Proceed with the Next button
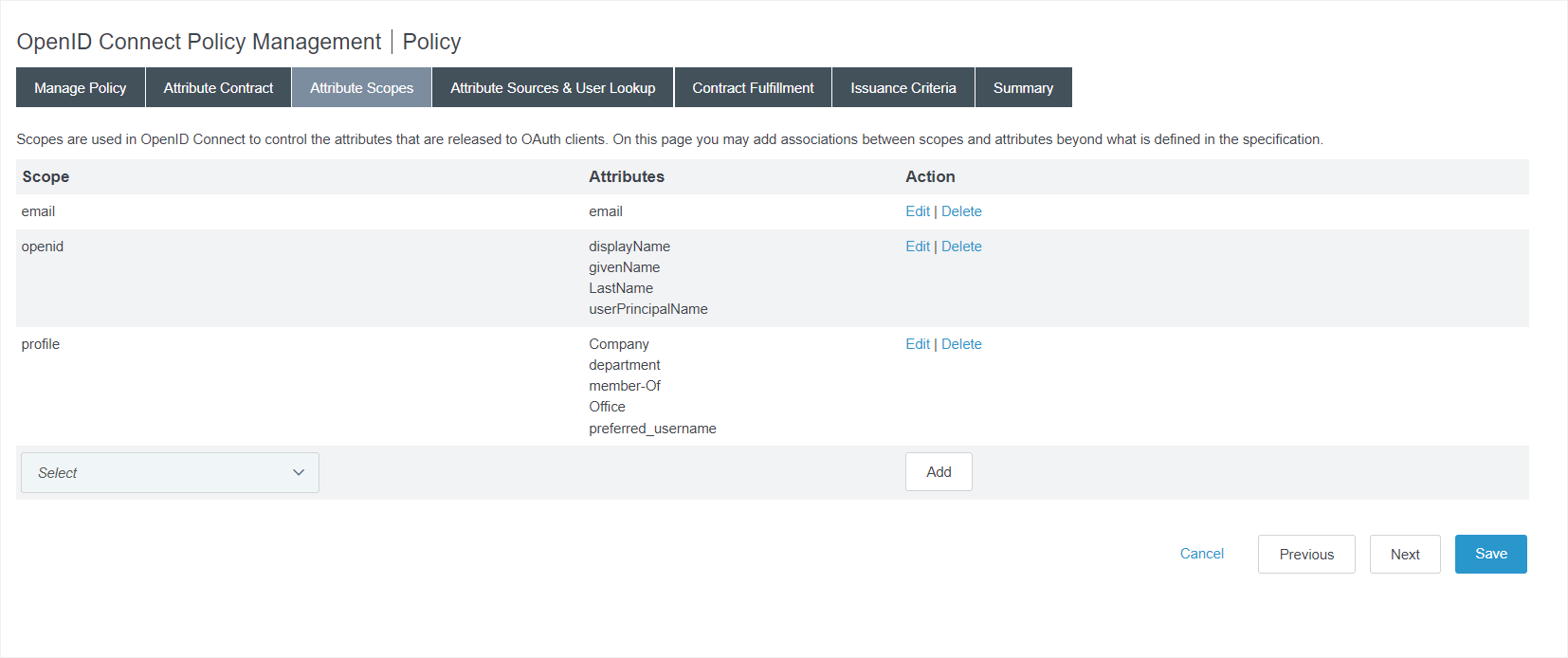 tap(1405, 554)
